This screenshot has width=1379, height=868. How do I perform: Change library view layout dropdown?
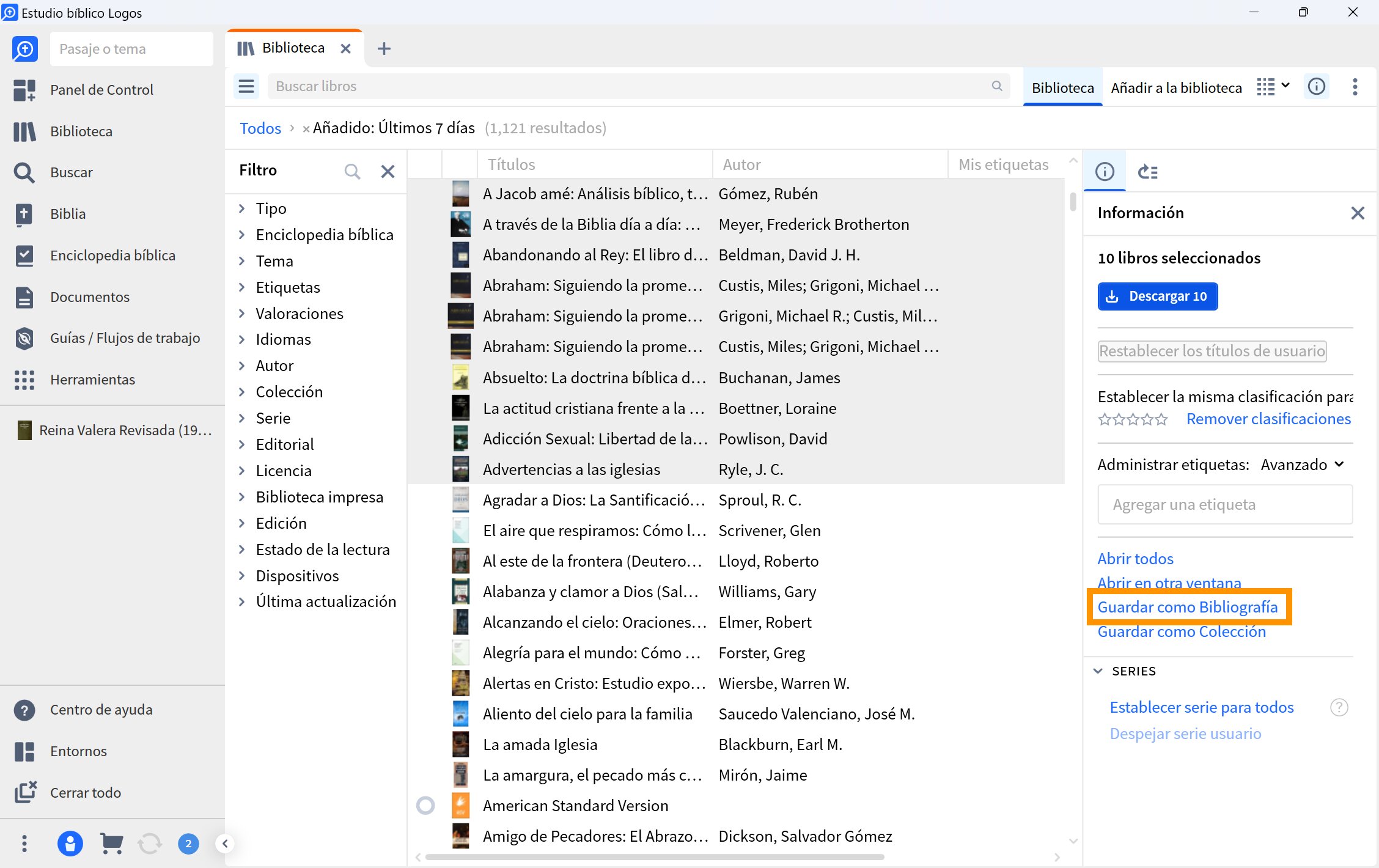tap(1273, 86)
